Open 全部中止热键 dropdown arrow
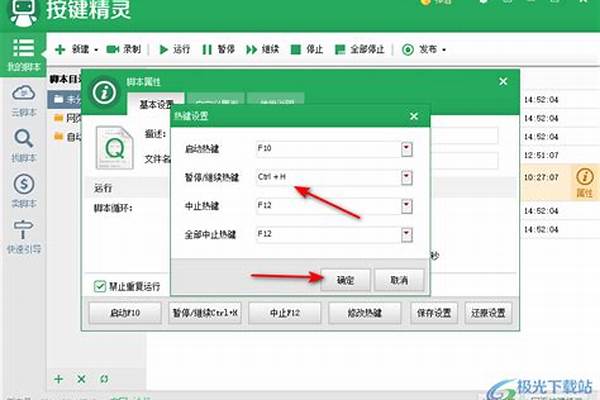This screenshot has width=600, height=400. point(406,235)
